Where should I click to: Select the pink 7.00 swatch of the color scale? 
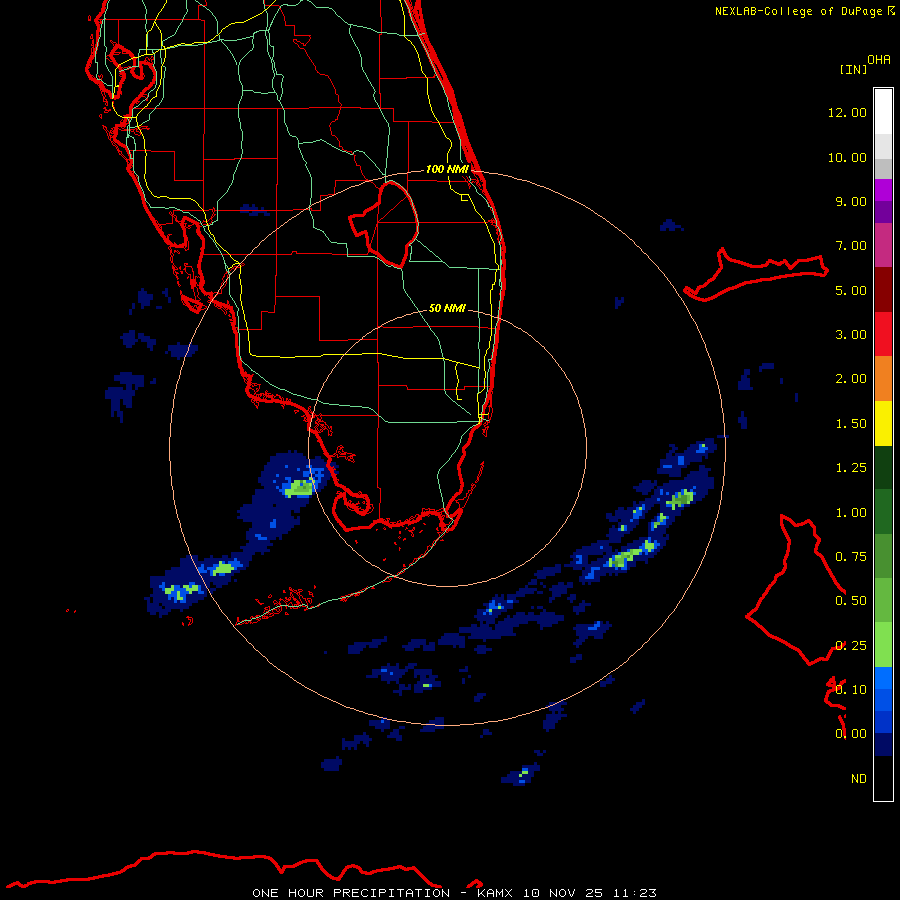point(883,245)
